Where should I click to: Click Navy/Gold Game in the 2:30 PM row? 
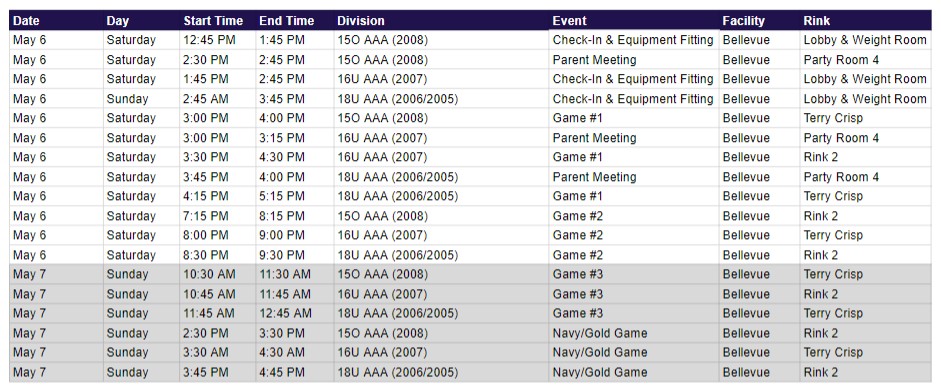[x=634, y=333]
